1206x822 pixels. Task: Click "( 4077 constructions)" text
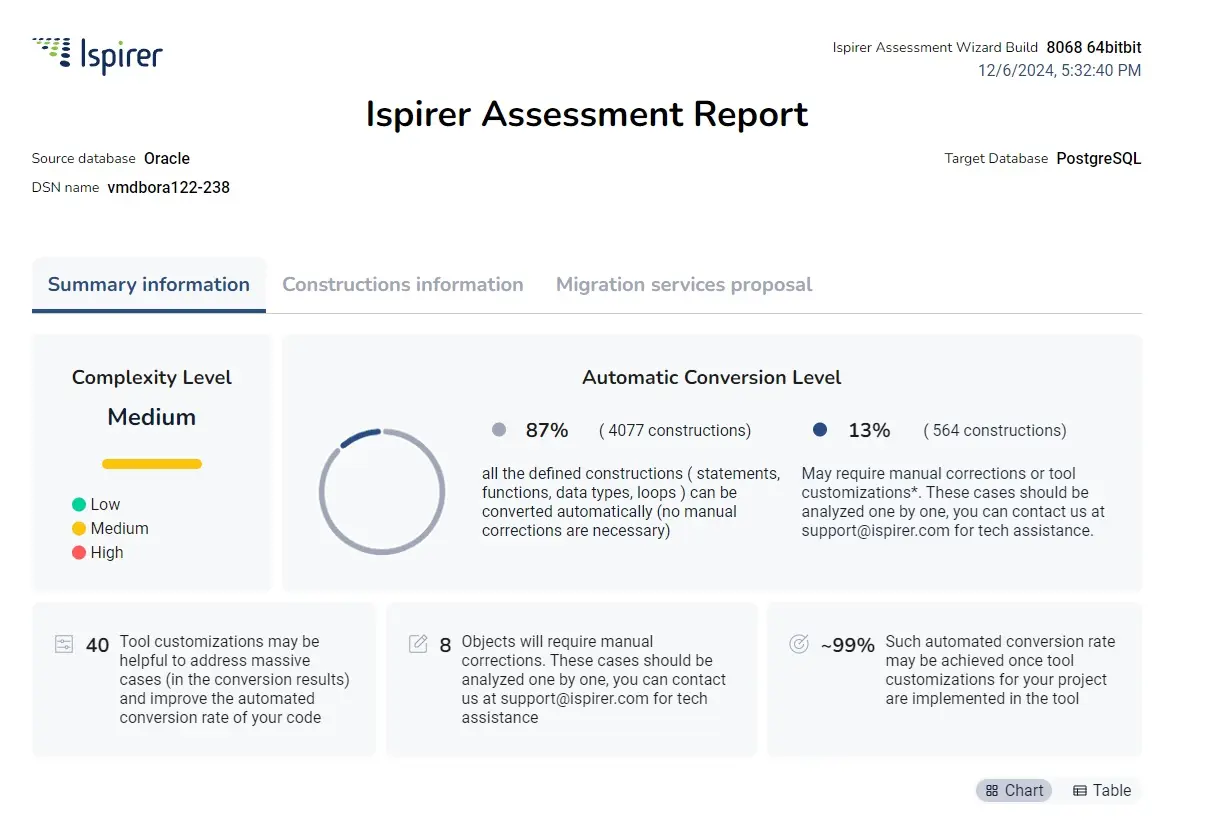click(675, 431)
